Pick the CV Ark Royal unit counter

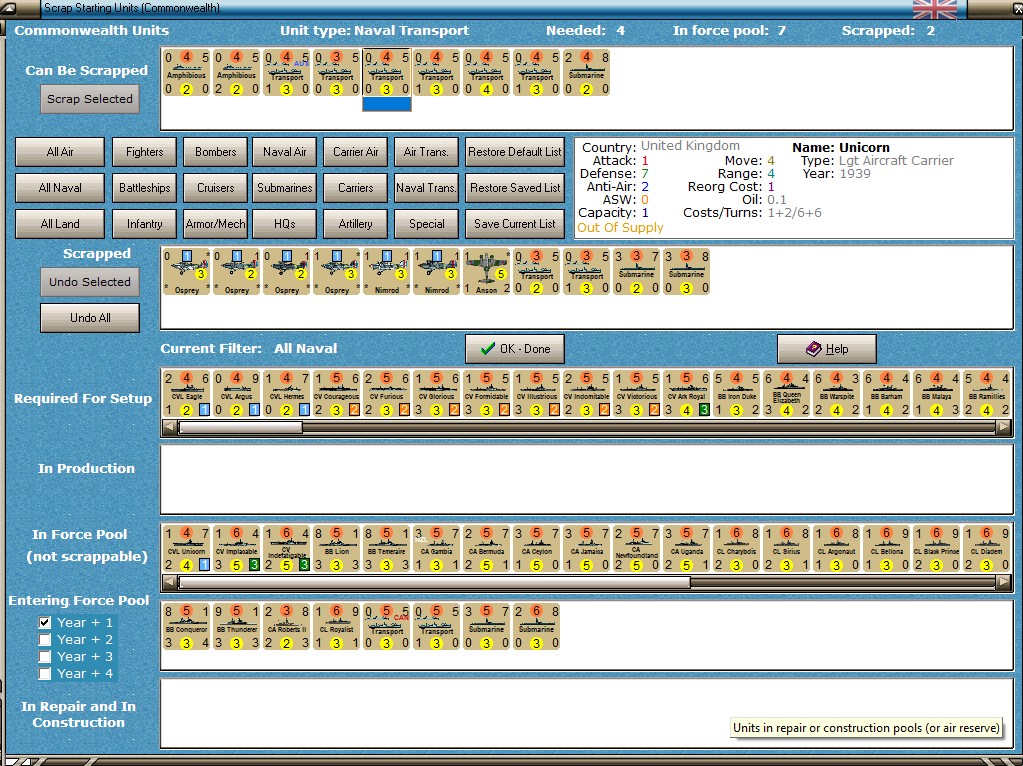coord(687,394)
